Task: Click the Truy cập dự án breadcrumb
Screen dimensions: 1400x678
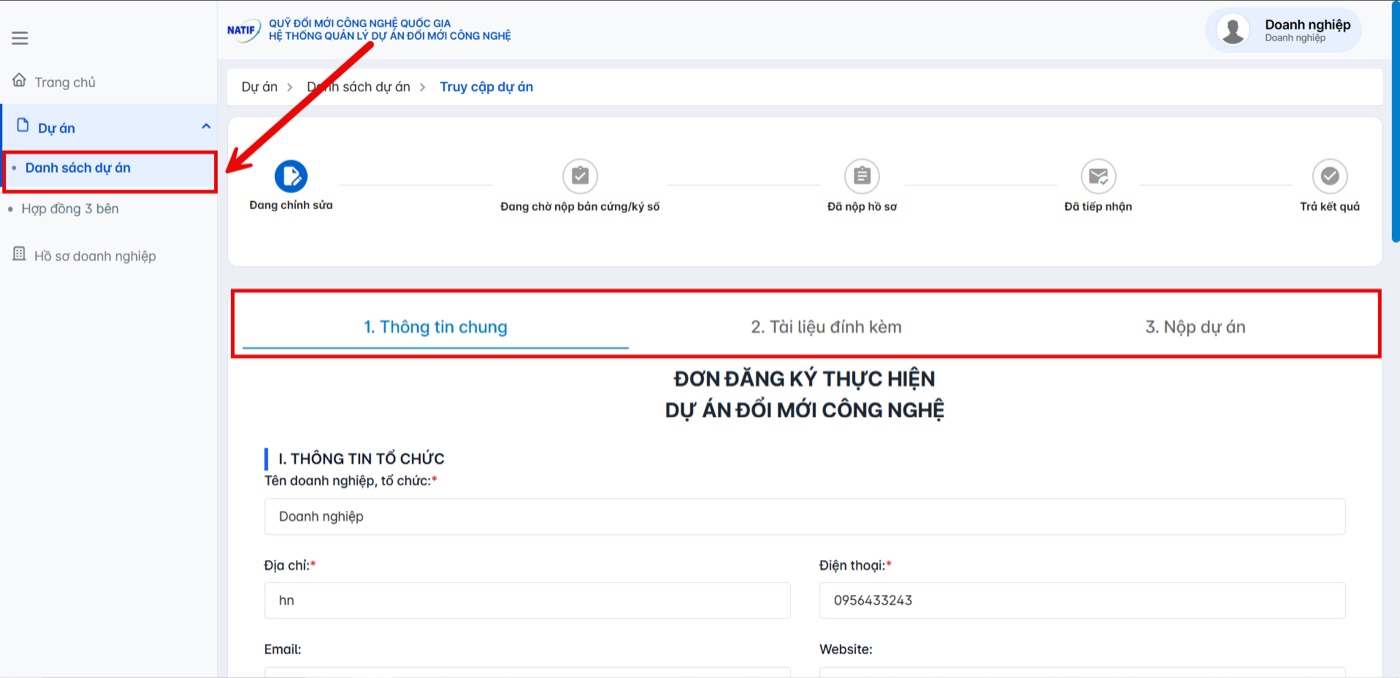Action: pos(486,87)
